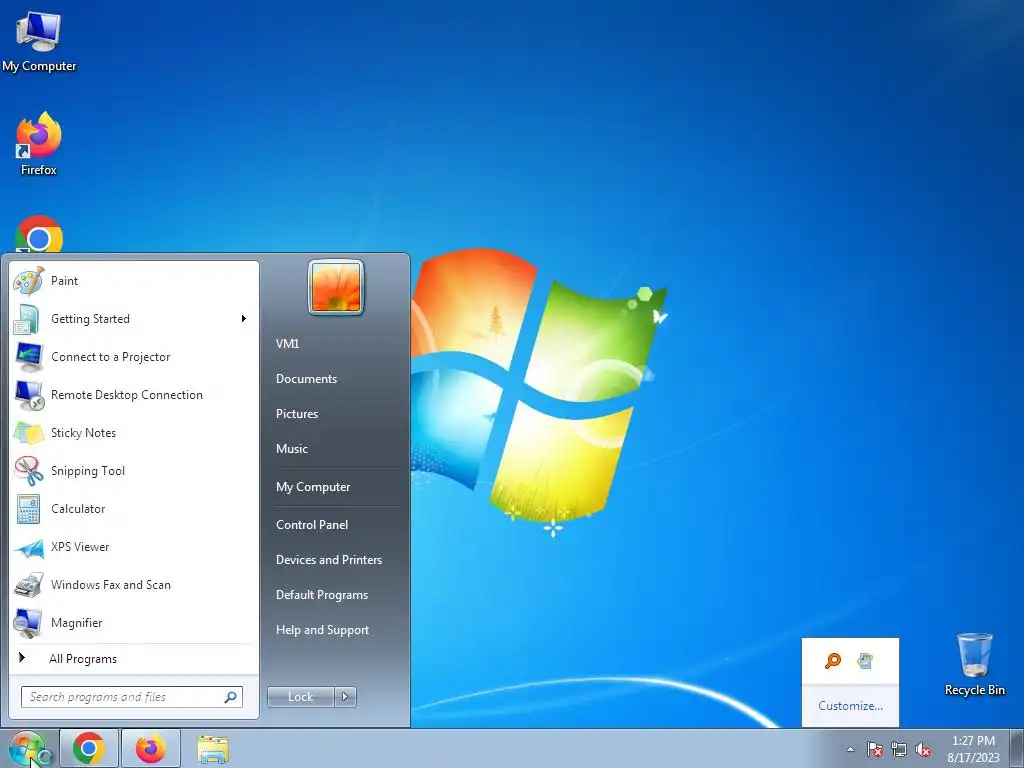Open Sticky Notes

point(134,433)
